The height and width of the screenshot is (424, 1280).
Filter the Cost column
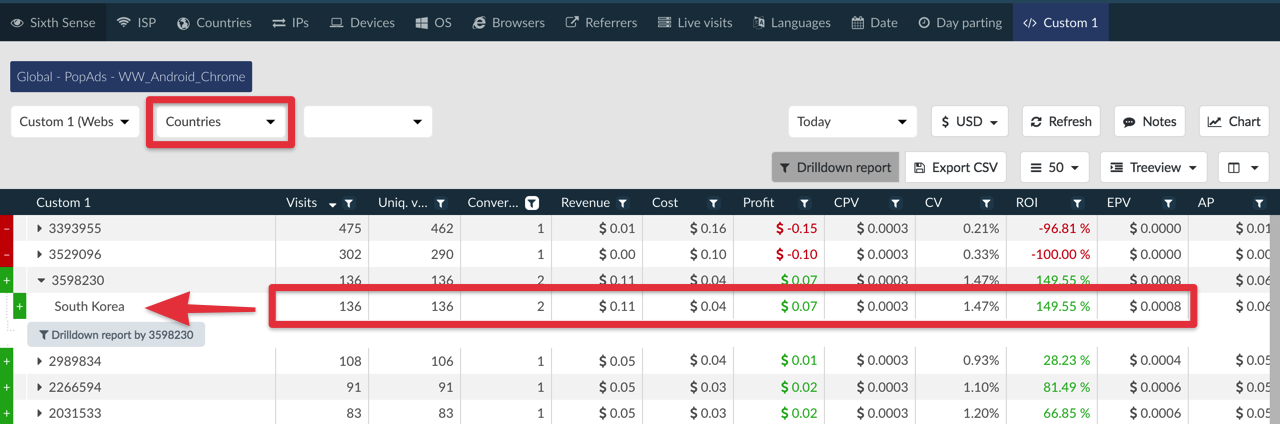click(x=713, y=203)
